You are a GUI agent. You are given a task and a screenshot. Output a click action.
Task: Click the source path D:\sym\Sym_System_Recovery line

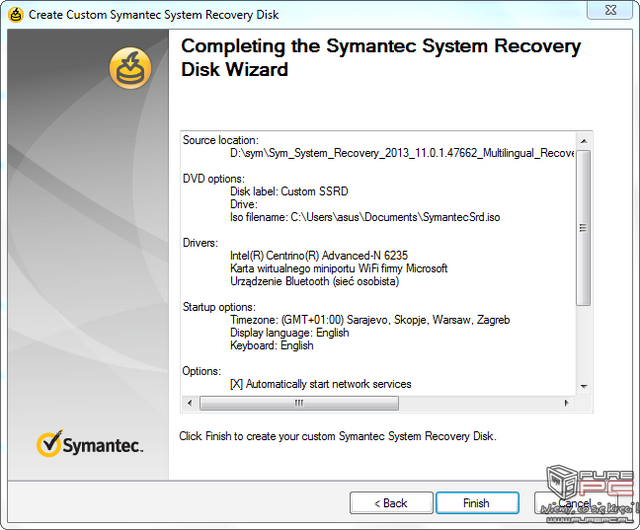(402, 153)
